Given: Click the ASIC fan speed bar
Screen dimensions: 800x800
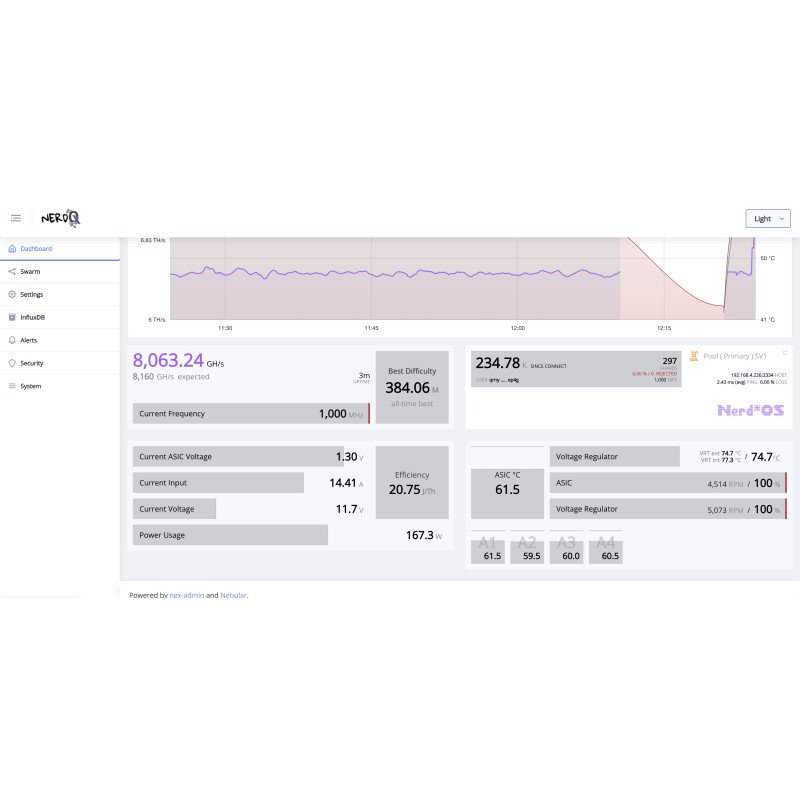Looking at the screenshot, I should tap(668, 483).
